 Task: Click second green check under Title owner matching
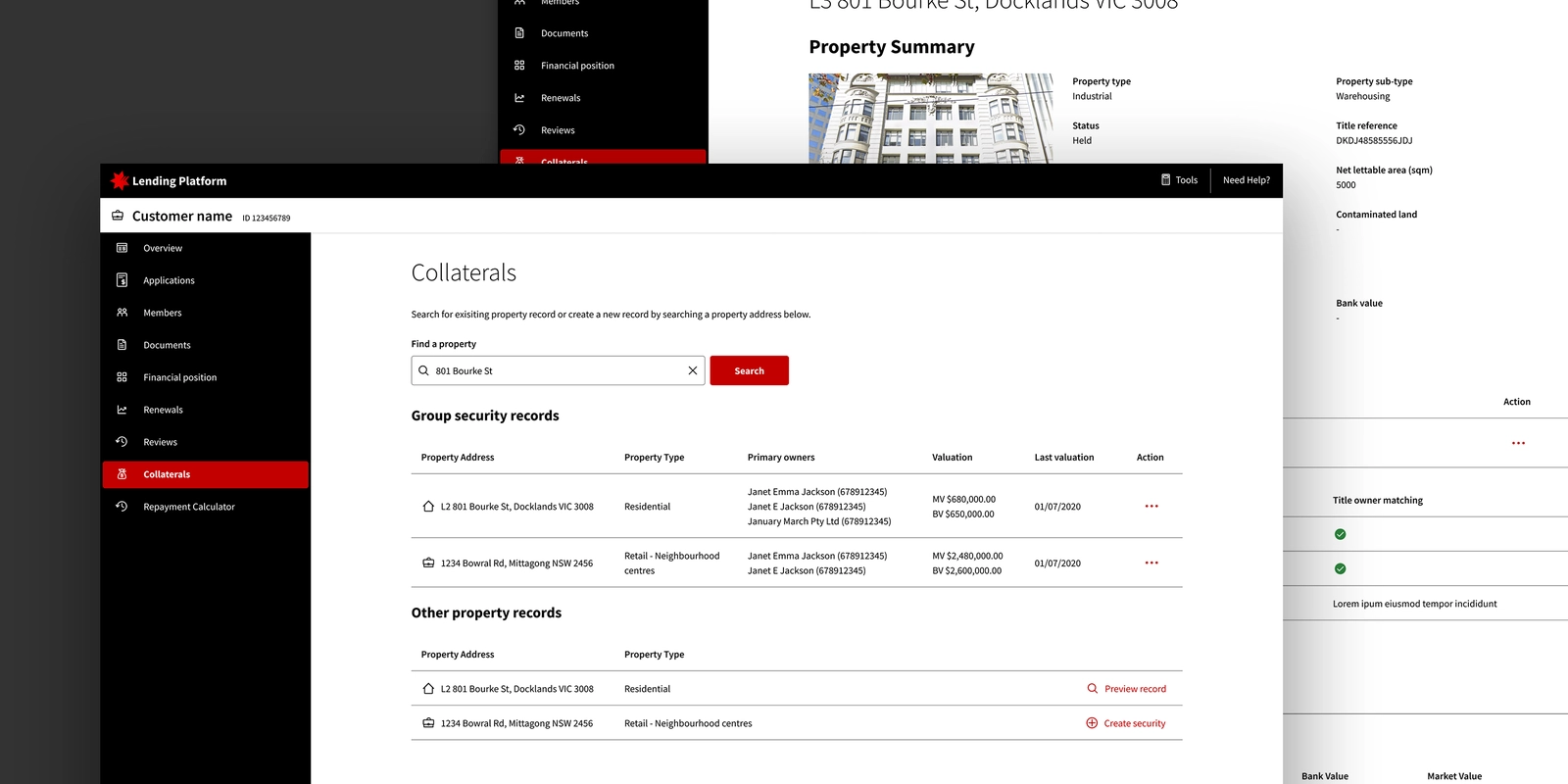(1340, 568)
